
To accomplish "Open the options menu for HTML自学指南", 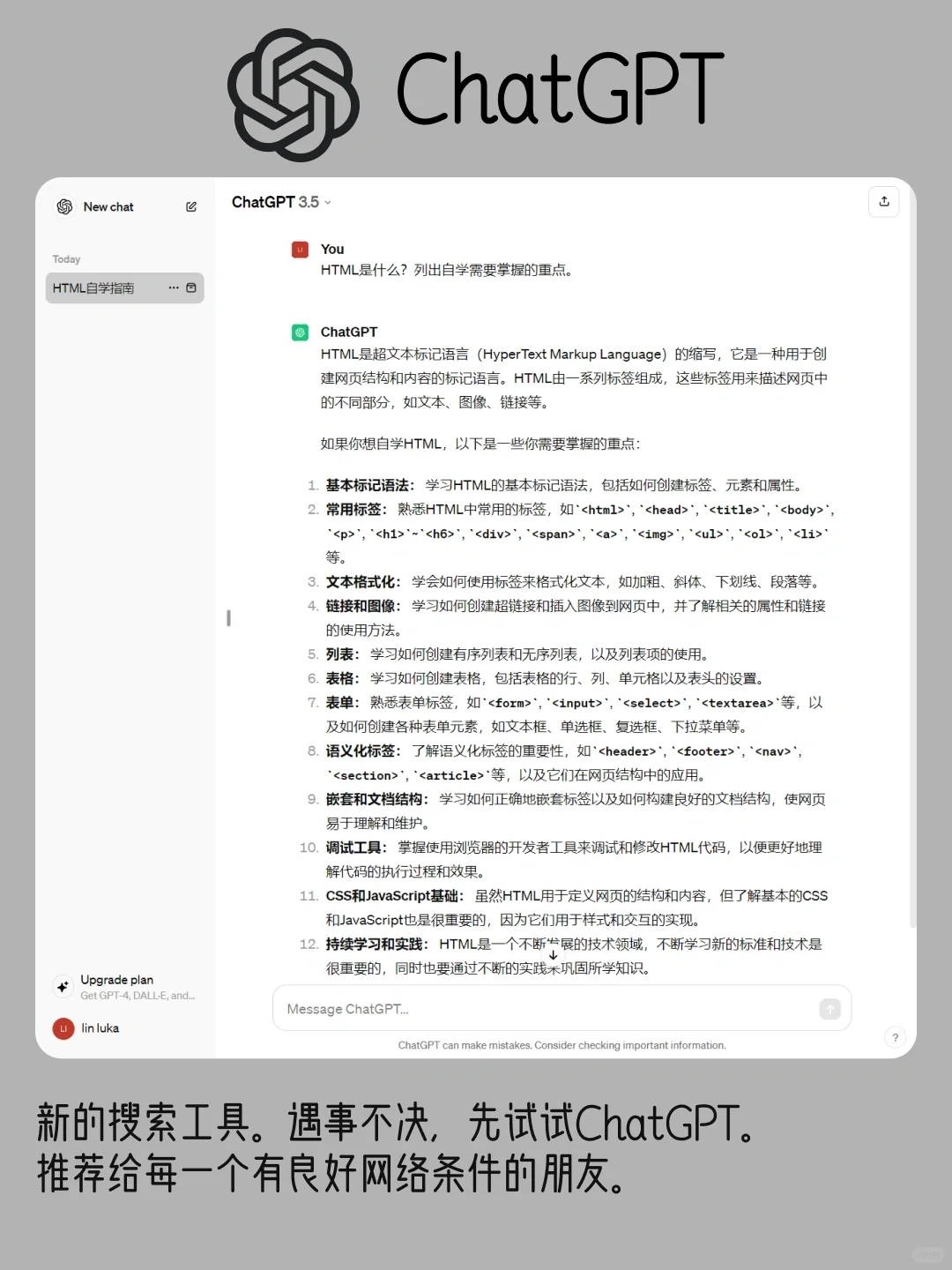I will tap(173, 288).
